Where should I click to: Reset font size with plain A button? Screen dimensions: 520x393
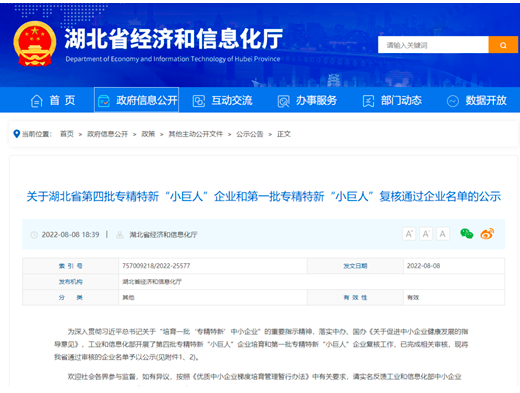pyautogui.click(x=442, y=234)
